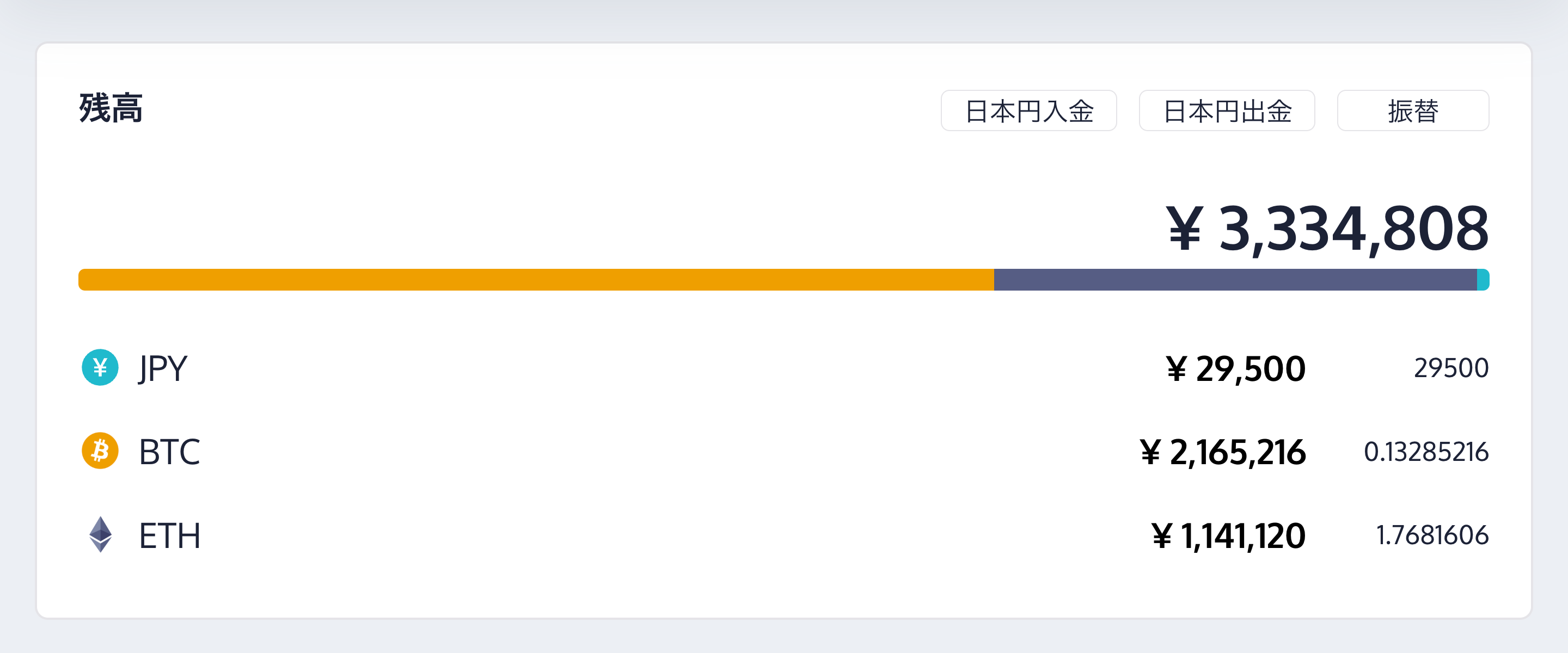Click the BTC amount 0.13285216
Viewport: 1568px width, 653px height.
[x=1425, y=452]
